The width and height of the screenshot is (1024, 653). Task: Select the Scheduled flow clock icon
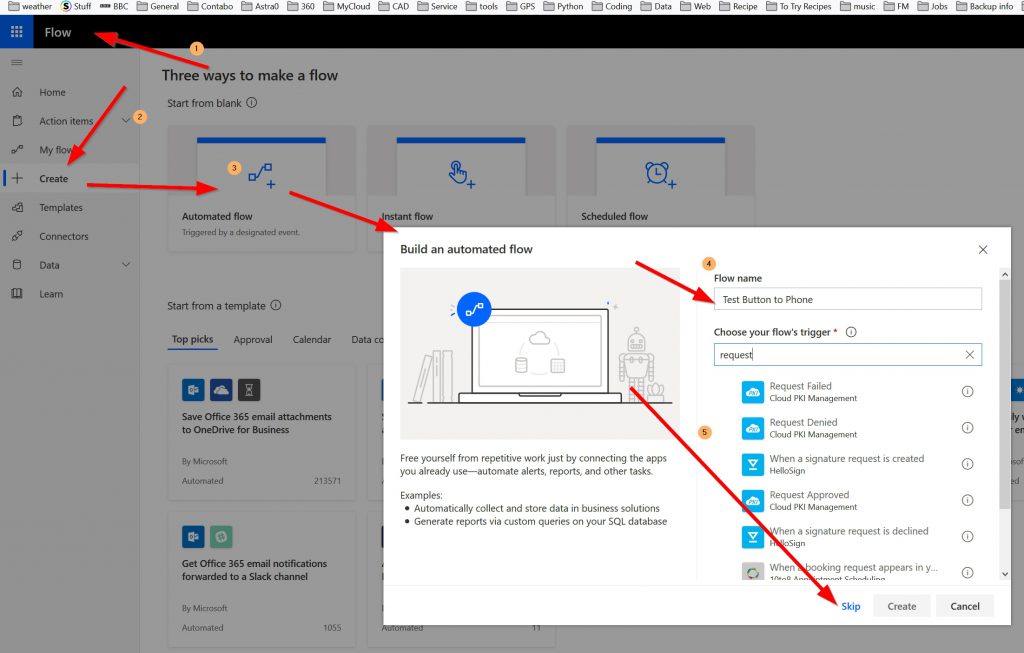tap(659, 175)
